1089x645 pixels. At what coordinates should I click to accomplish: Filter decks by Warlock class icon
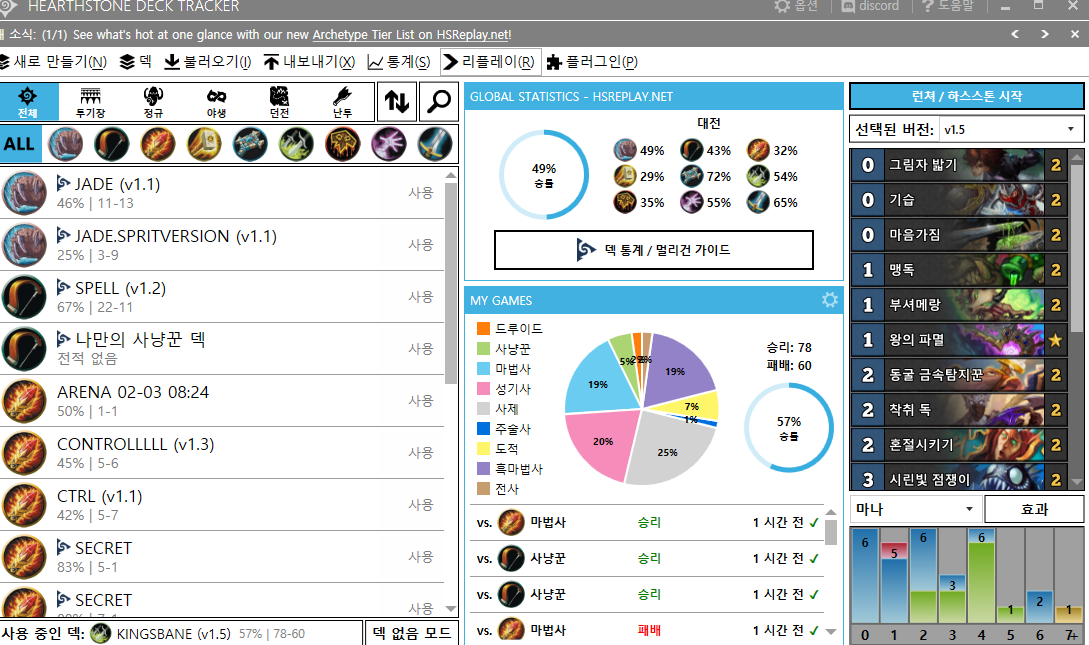(x=389, y=144)
